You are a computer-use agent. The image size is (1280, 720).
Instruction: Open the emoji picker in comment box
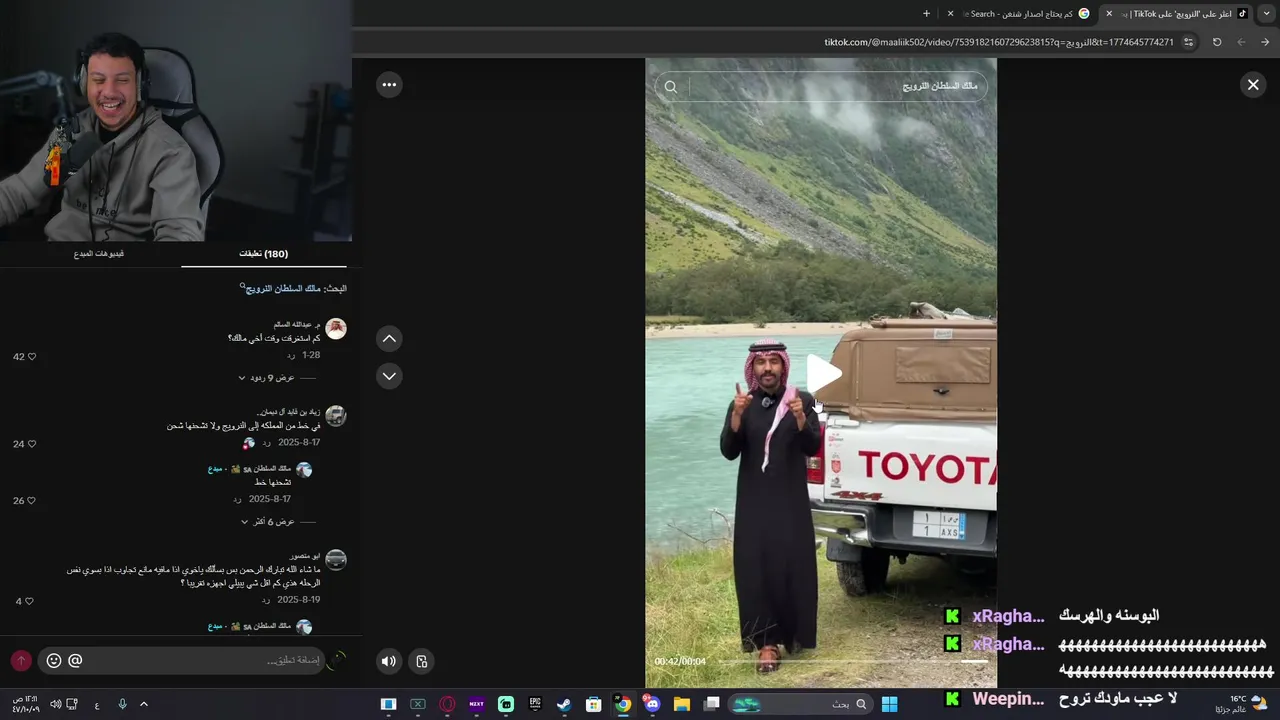coord(54,661)
